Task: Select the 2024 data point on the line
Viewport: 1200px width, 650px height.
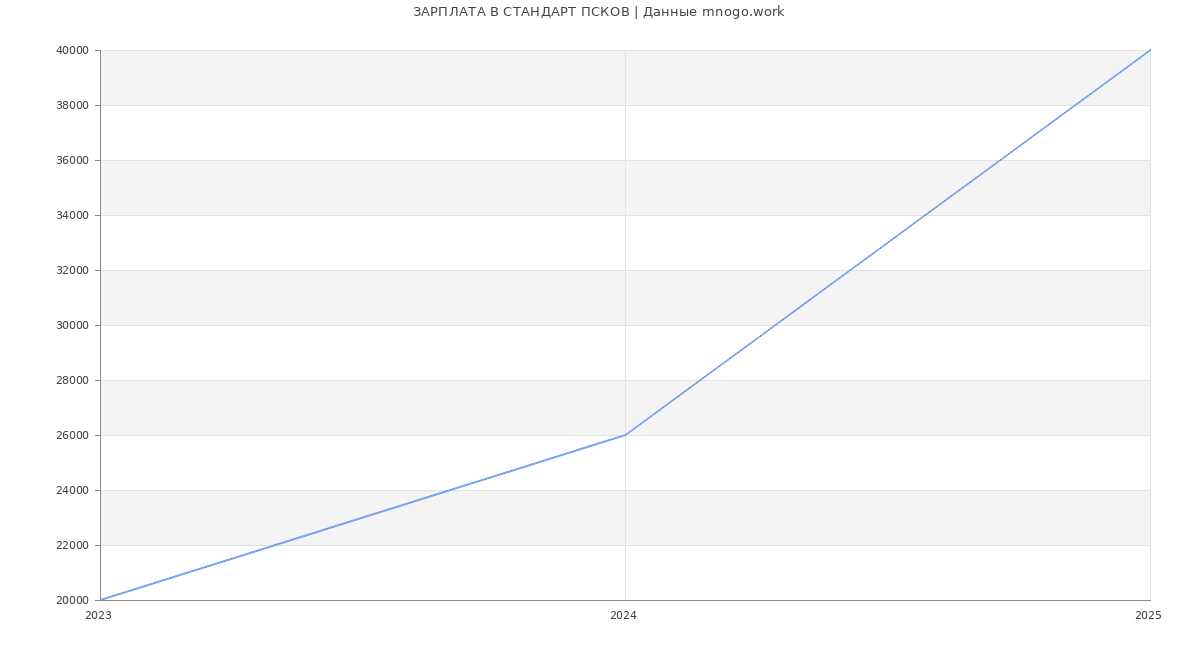Action: pos(625,435)
